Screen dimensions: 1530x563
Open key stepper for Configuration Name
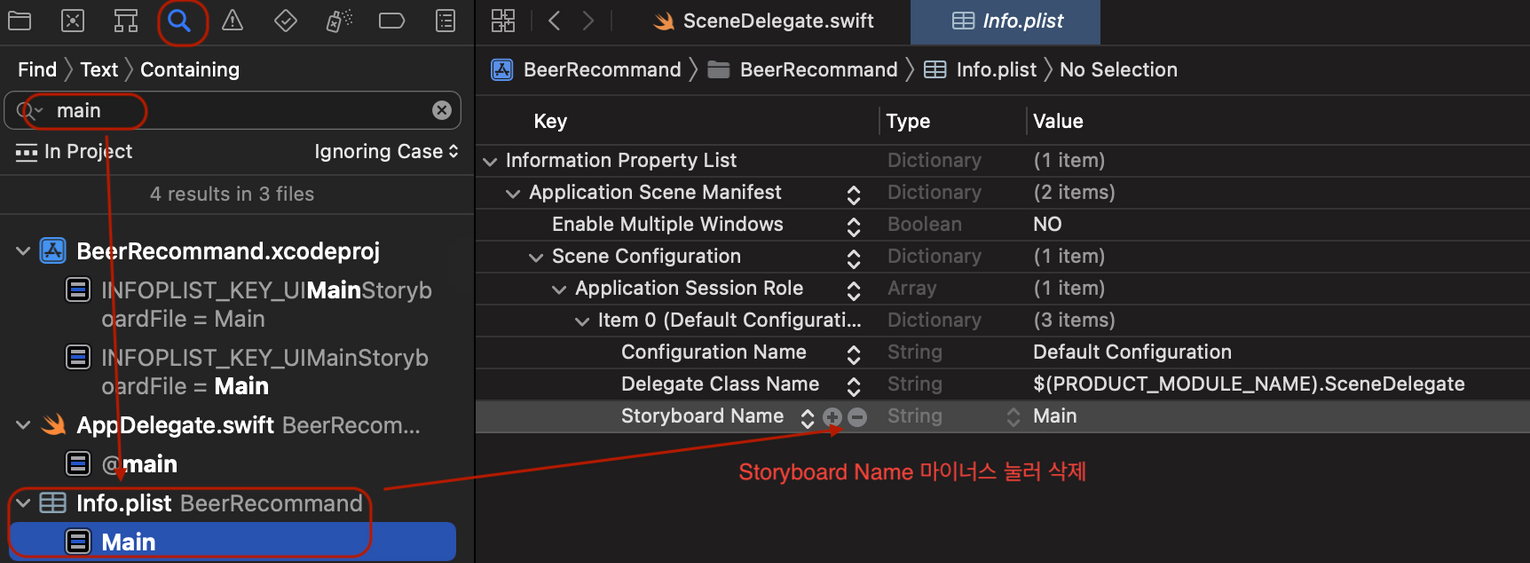pos(853,354)
